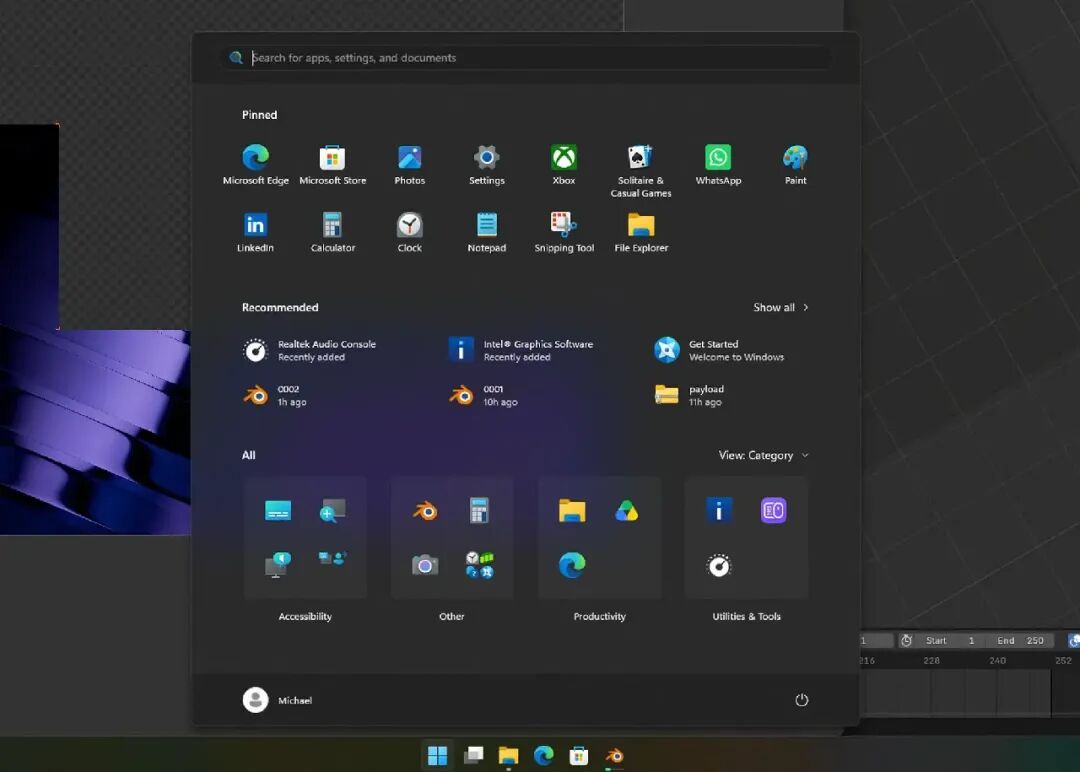
Task: Click Blender's End frame field
Action: (1021, 640)
